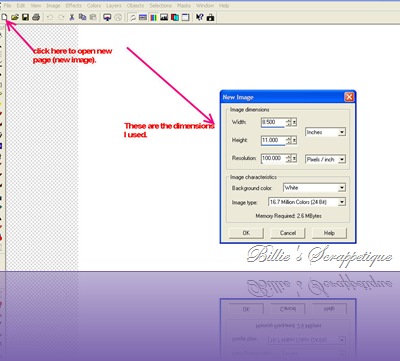Open the File menu
Image resolution: width=400 pixels, height=361 pixels.
[7, 5]
